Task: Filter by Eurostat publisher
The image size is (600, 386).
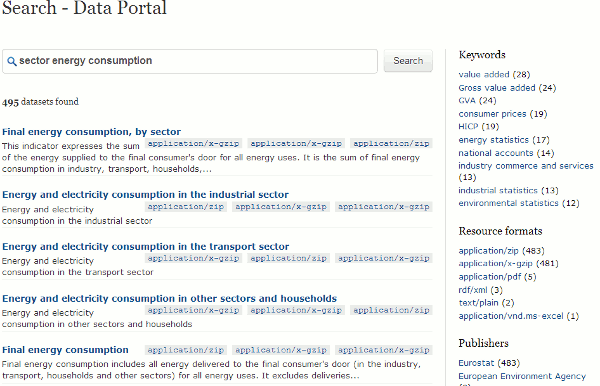Action: (476, 363)
